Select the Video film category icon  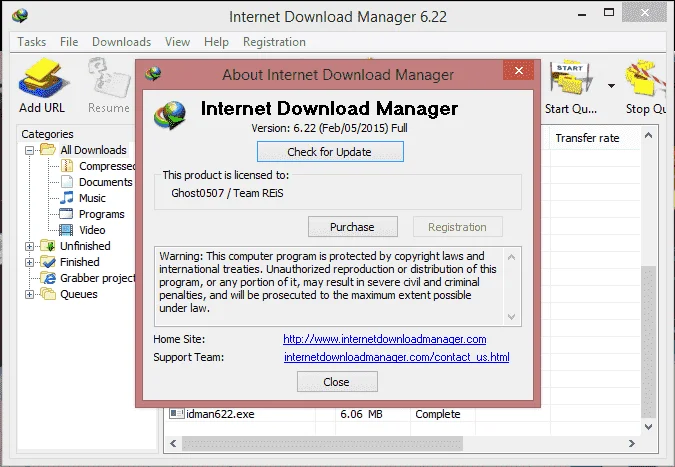coord(66,229)
